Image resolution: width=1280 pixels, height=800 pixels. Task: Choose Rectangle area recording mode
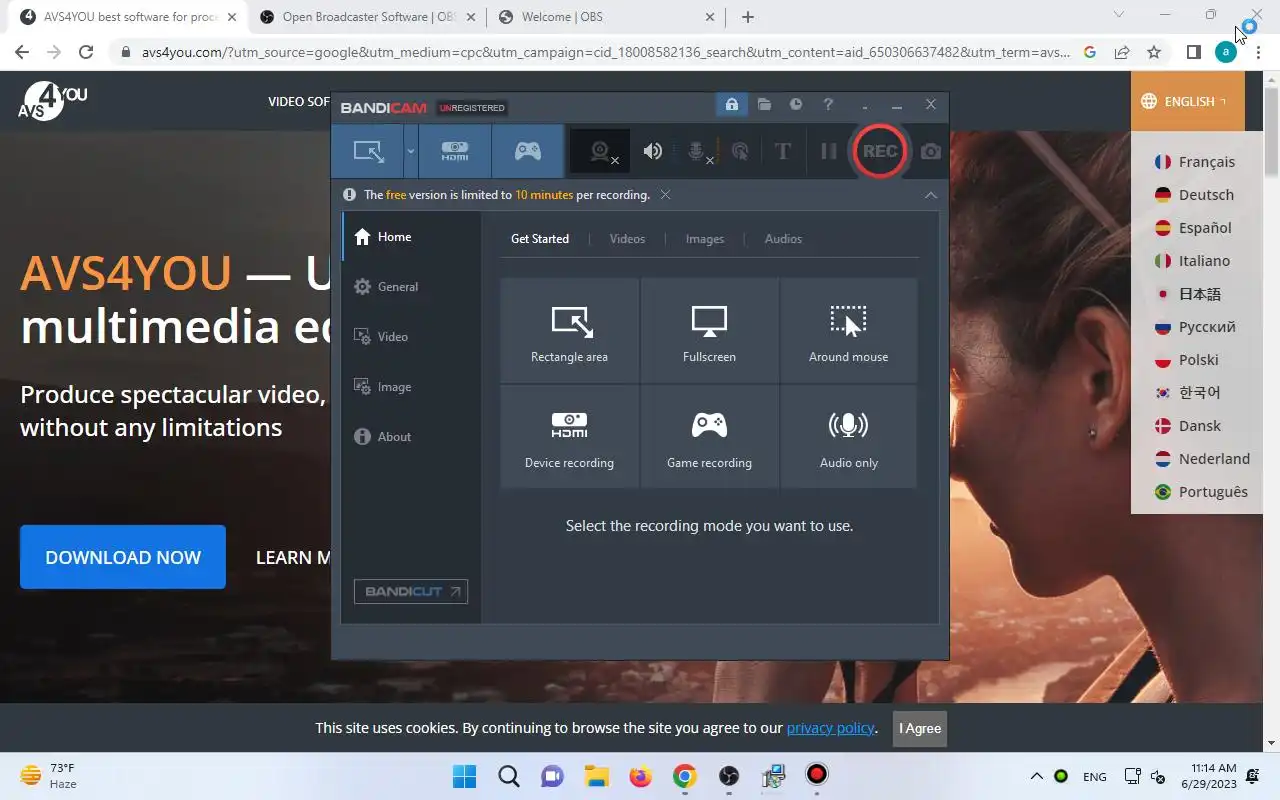coord(569,331)
